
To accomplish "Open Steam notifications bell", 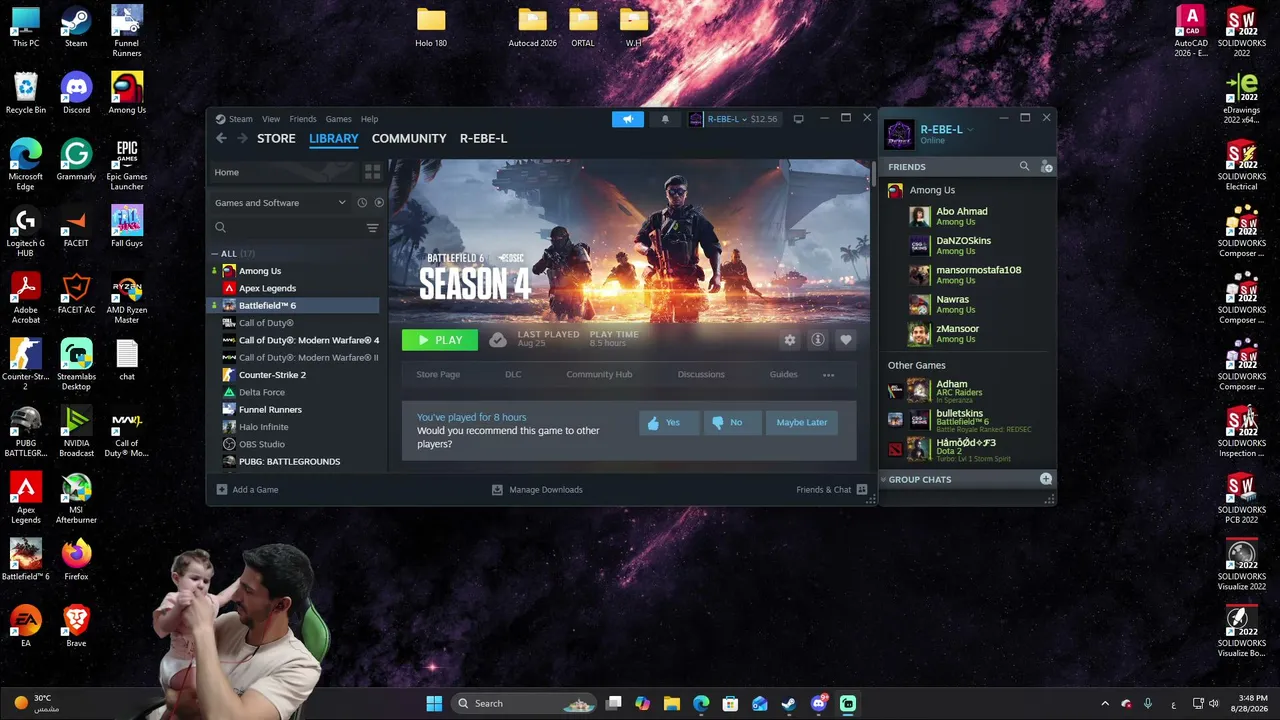I will click(x=665, y=119).
